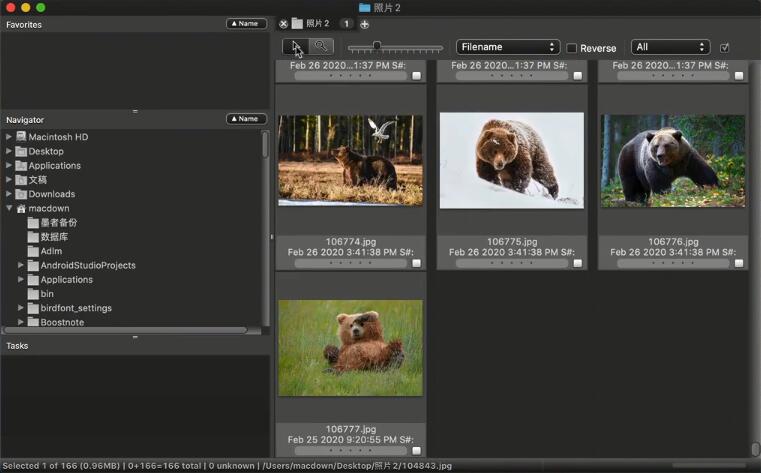Collapse the macdown tree node
The image size is (761, 473).
[9, 208]
